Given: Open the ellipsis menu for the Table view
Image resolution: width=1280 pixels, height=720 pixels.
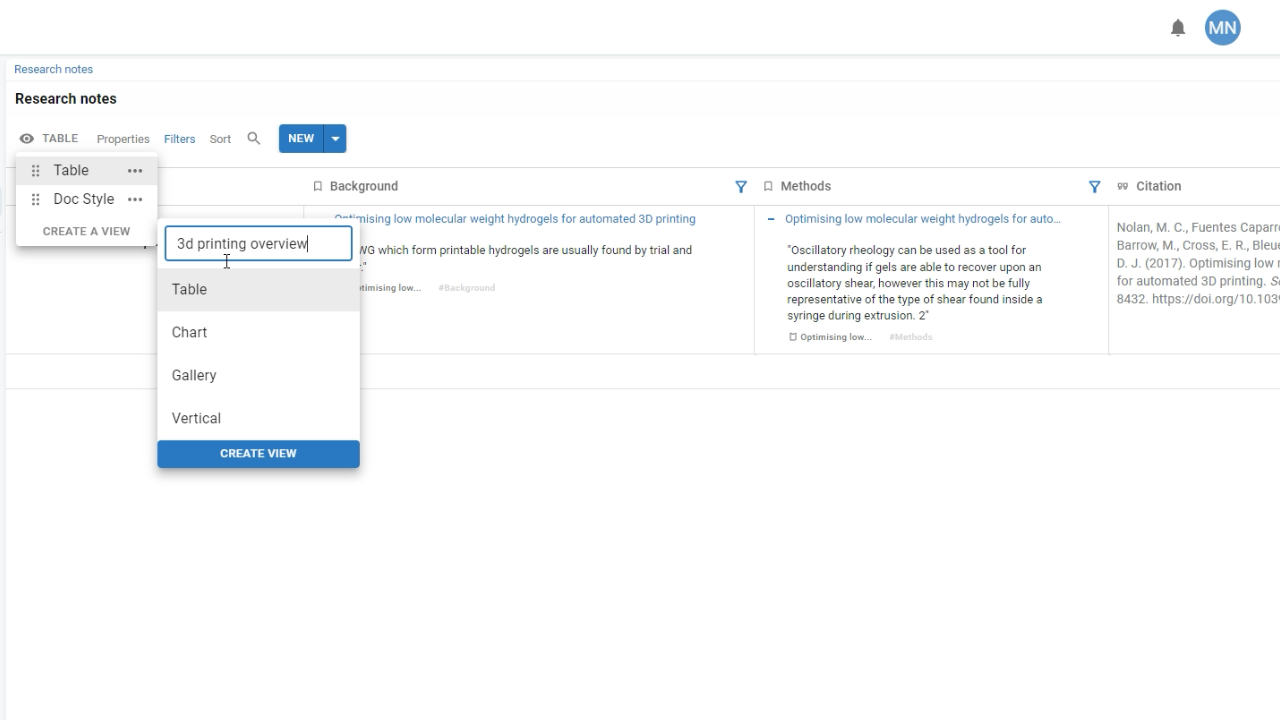Looking at the screenshot, I should click(135, 170).
